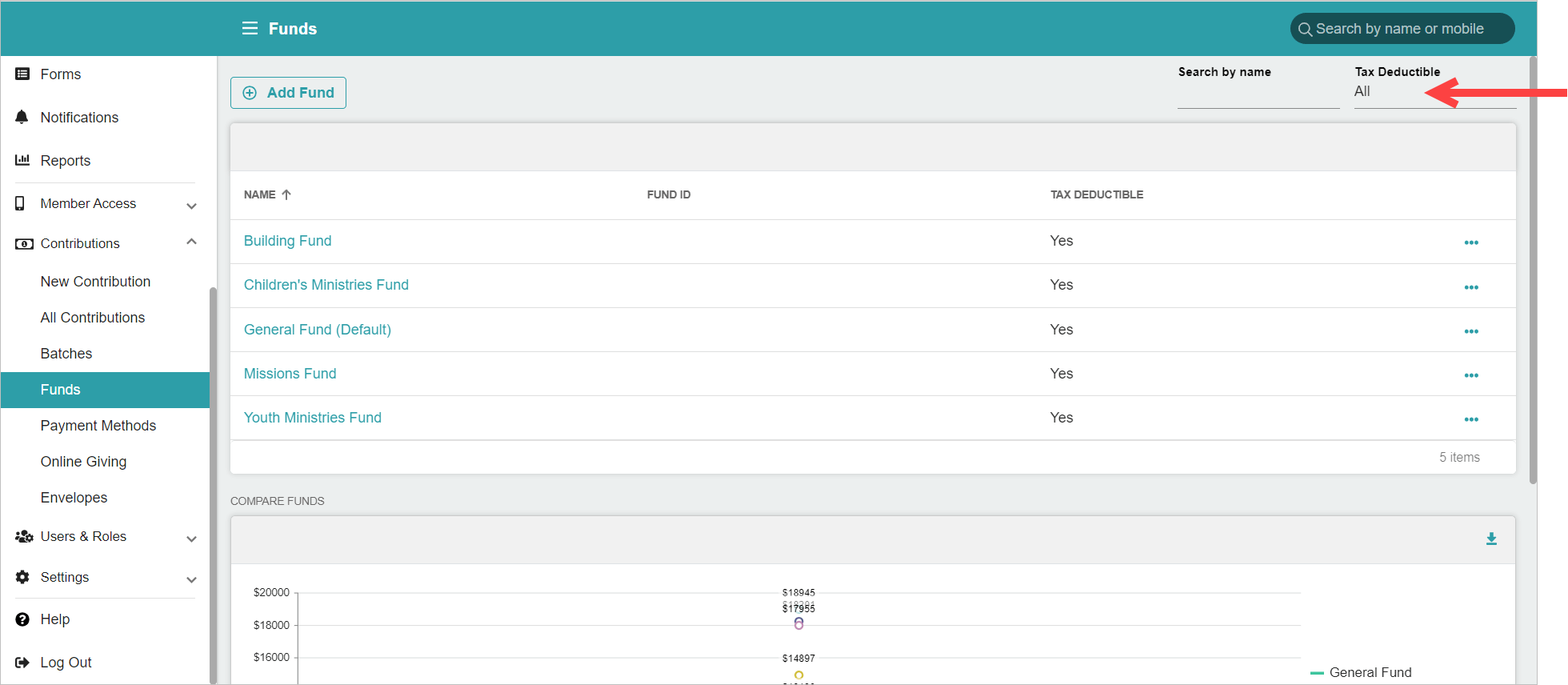Open the more options dots for Missions Fund
Screen dimensions: 1568x685
(1471, 375)
